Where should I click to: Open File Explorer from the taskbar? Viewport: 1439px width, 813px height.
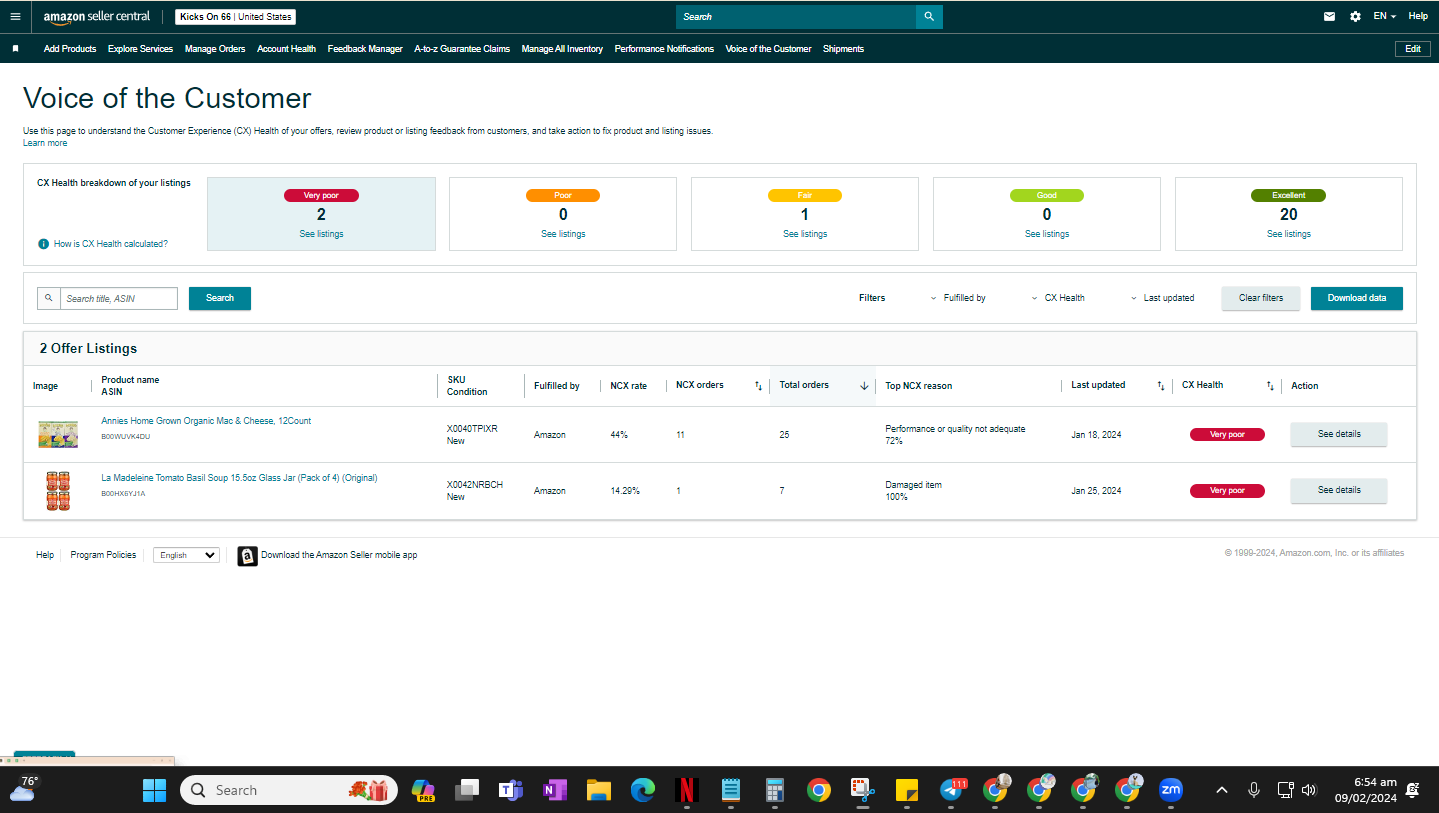click(x=599, y=790)
